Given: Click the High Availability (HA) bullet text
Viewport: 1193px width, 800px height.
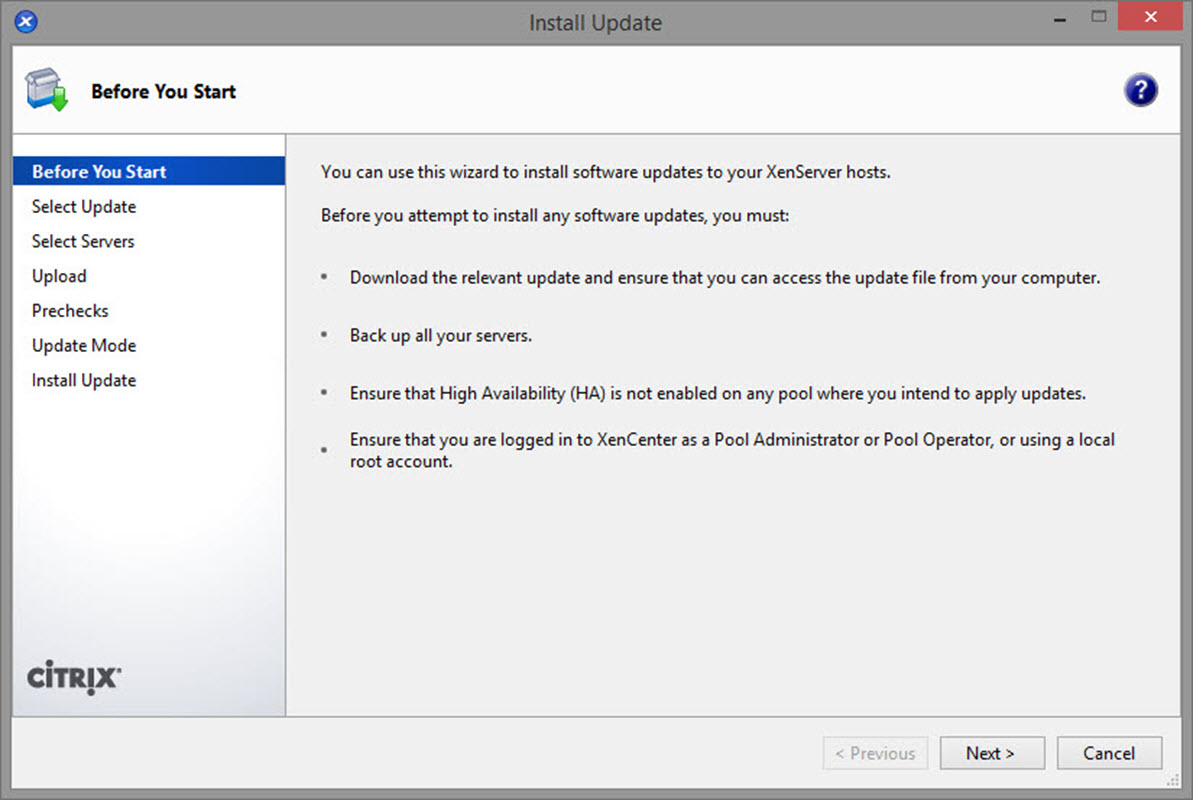Looking at the screenshot, I should click(717, 394).
